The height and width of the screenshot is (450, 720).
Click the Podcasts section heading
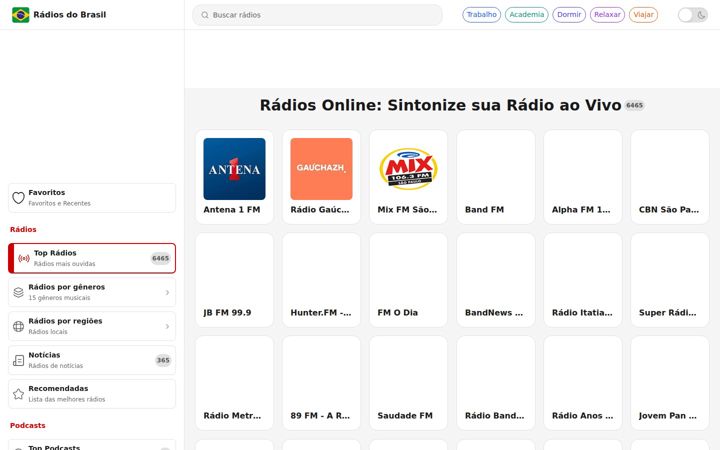click(28, 426)
